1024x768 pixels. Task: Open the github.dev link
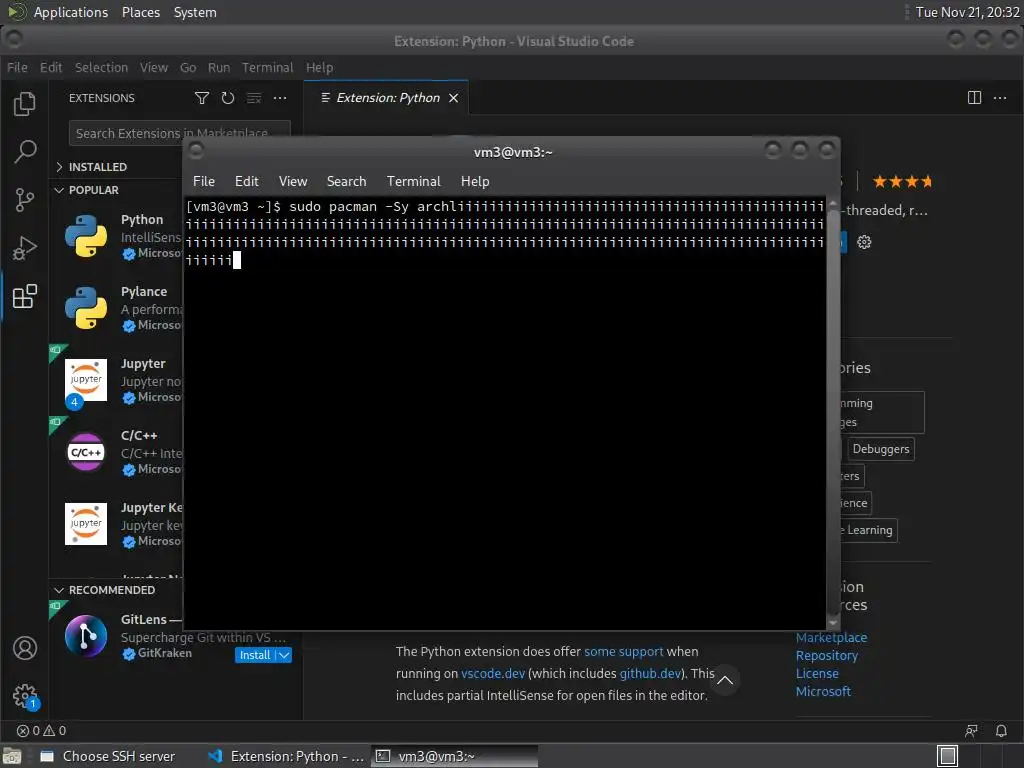650,673
